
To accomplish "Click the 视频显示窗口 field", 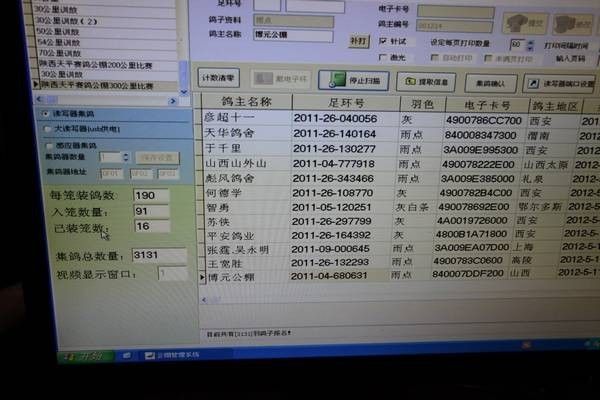I will click(173, 273).
